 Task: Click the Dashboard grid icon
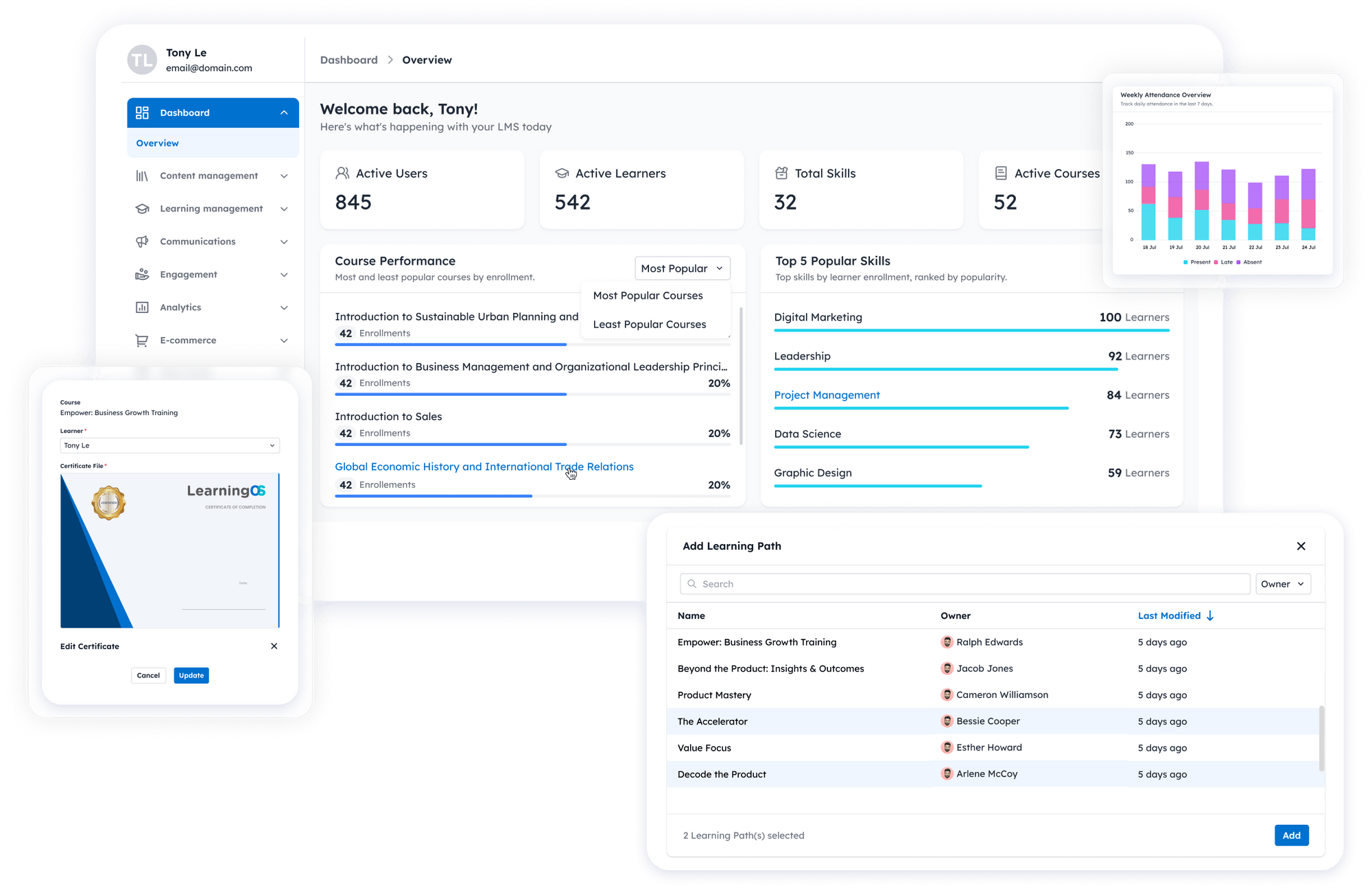(x=142, y=113)
